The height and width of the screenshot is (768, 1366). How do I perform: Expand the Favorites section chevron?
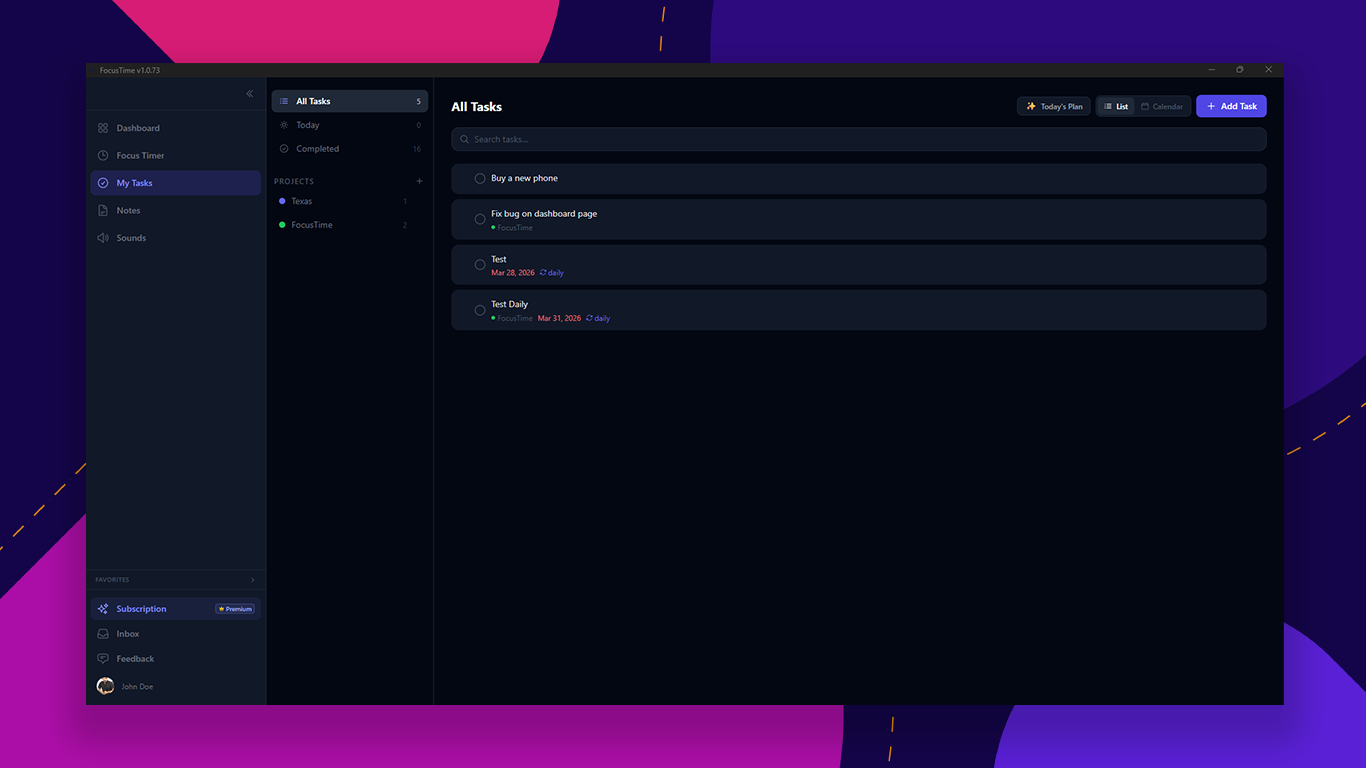[252, 580]
